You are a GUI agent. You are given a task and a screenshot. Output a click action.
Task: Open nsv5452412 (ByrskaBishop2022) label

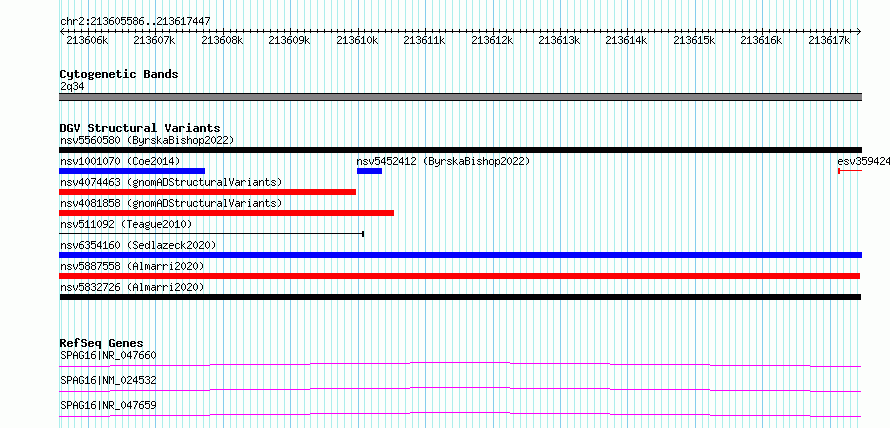point(443,161)
